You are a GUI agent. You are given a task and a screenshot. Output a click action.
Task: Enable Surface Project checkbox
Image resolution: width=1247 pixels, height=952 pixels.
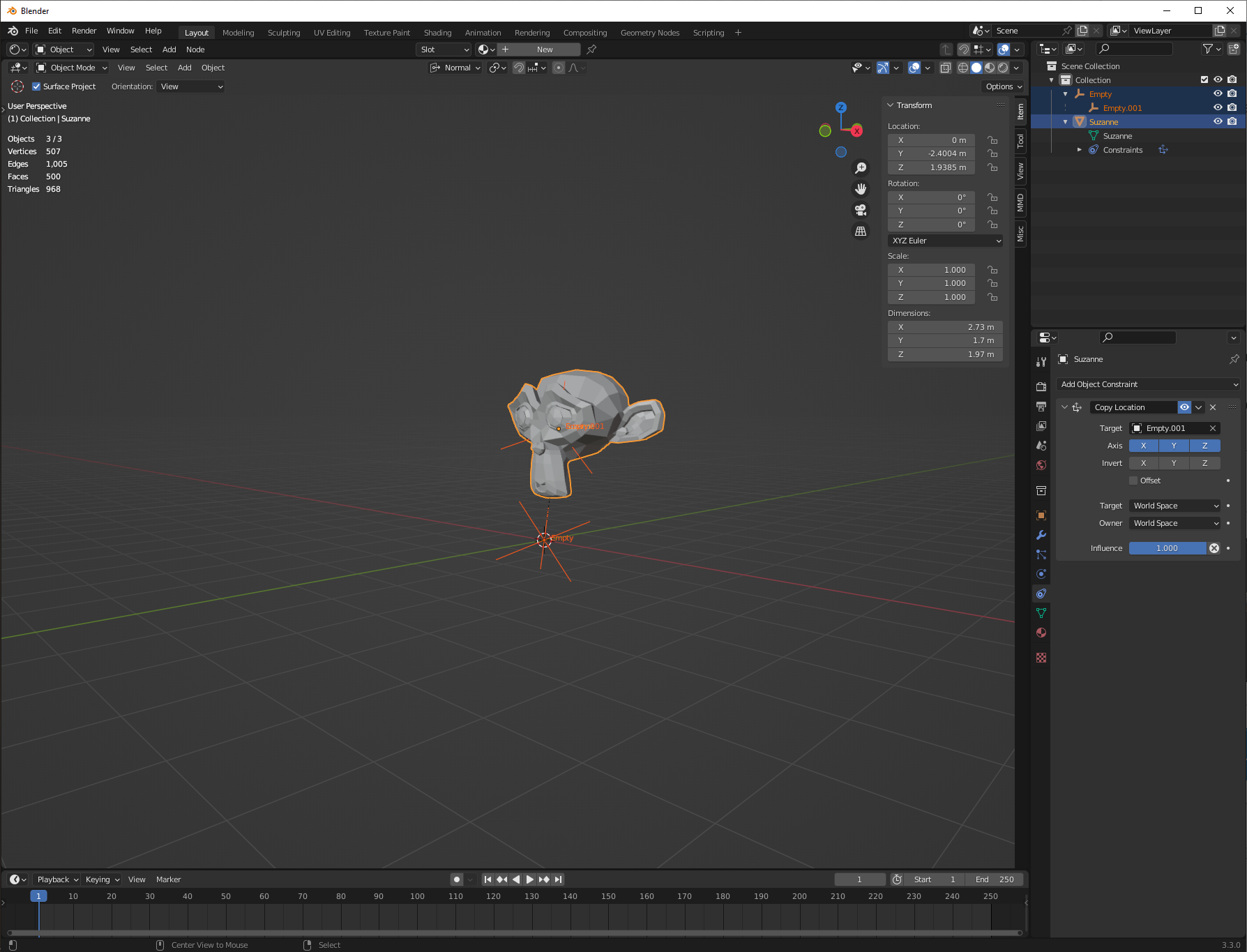[36, 86]
